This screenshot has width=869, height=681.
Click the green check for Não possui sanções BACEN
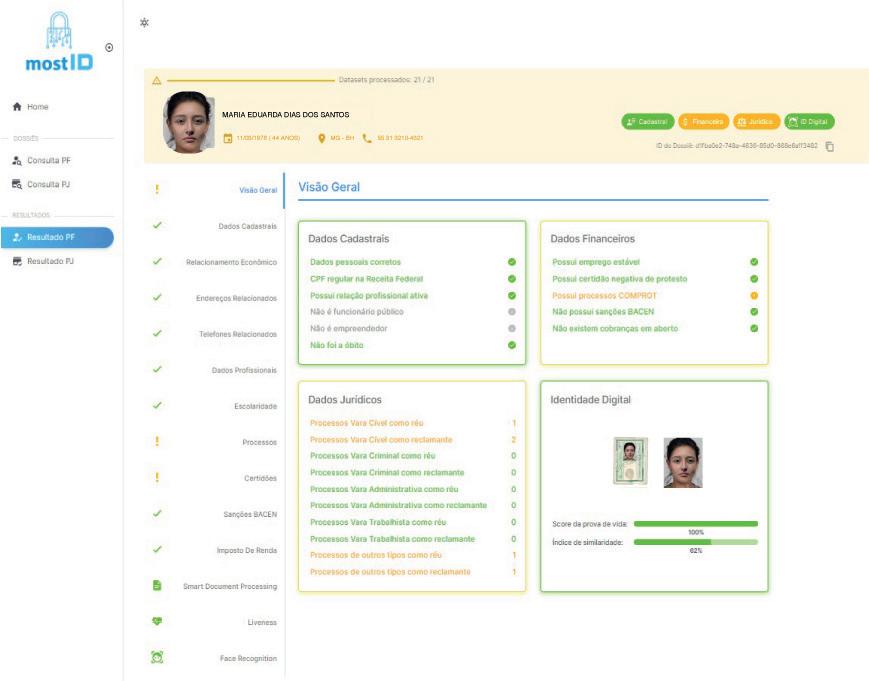(x=754, y=312)
